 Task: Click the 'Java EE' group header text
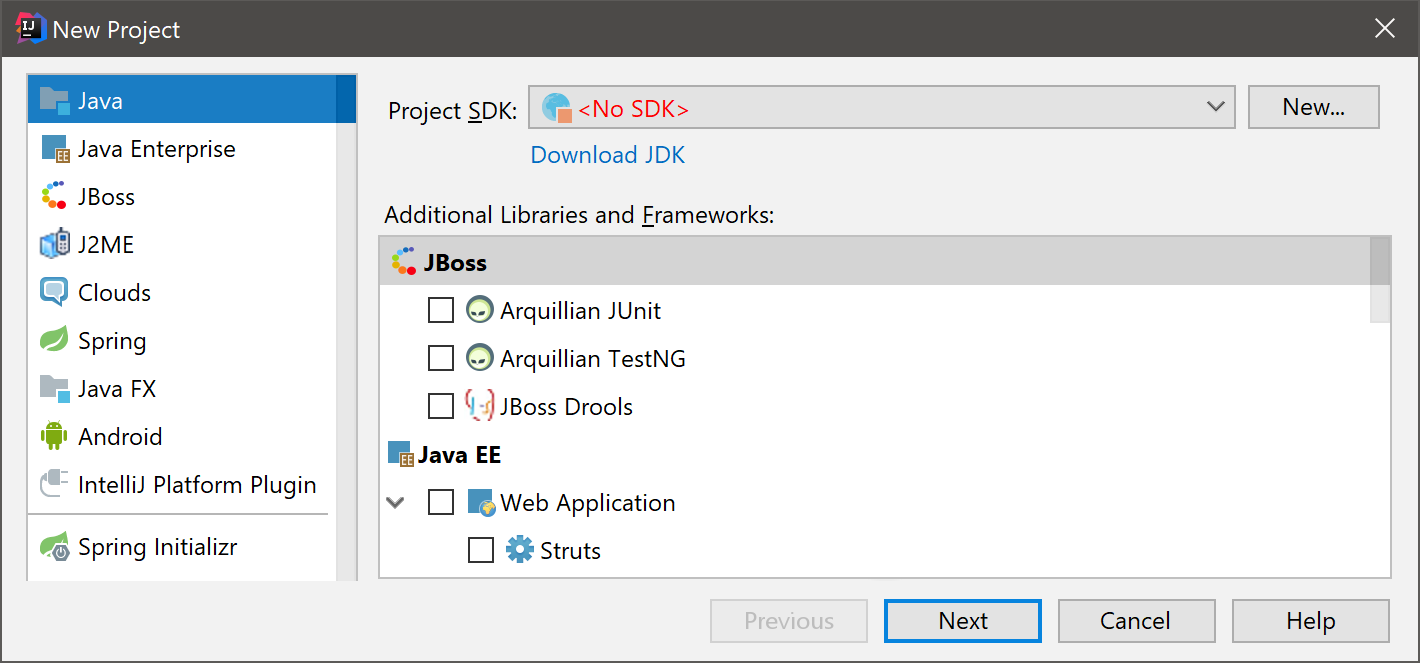pos(459,455)
